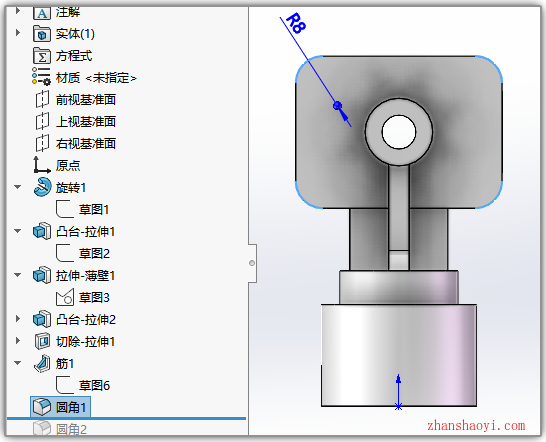Collapse the 旋转1 tree node
The height and width of the screenshot is (442, 546).
18,187
